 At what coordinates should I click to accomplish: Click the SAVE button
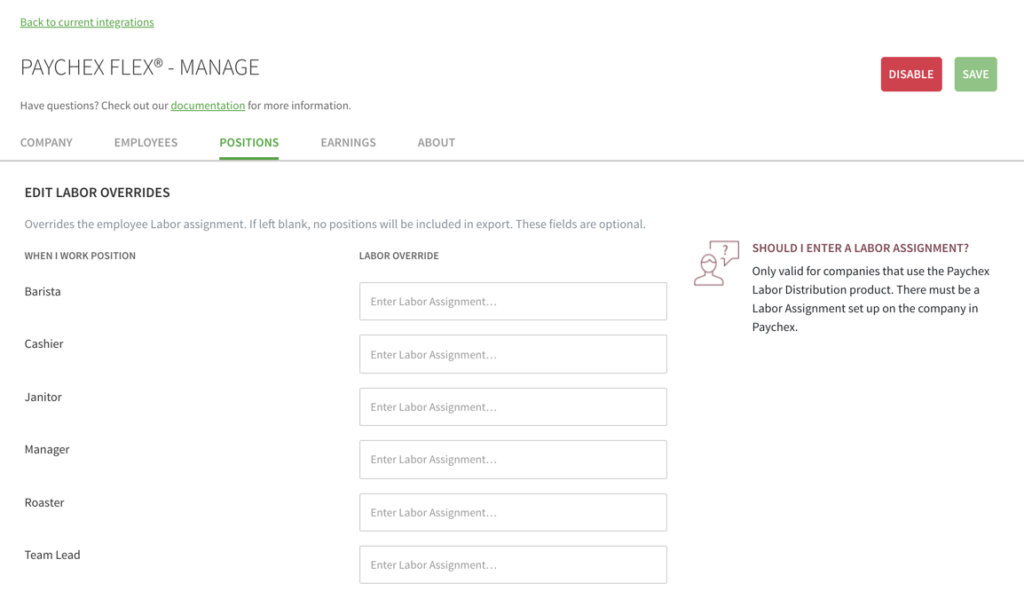[x=975, y=73]
